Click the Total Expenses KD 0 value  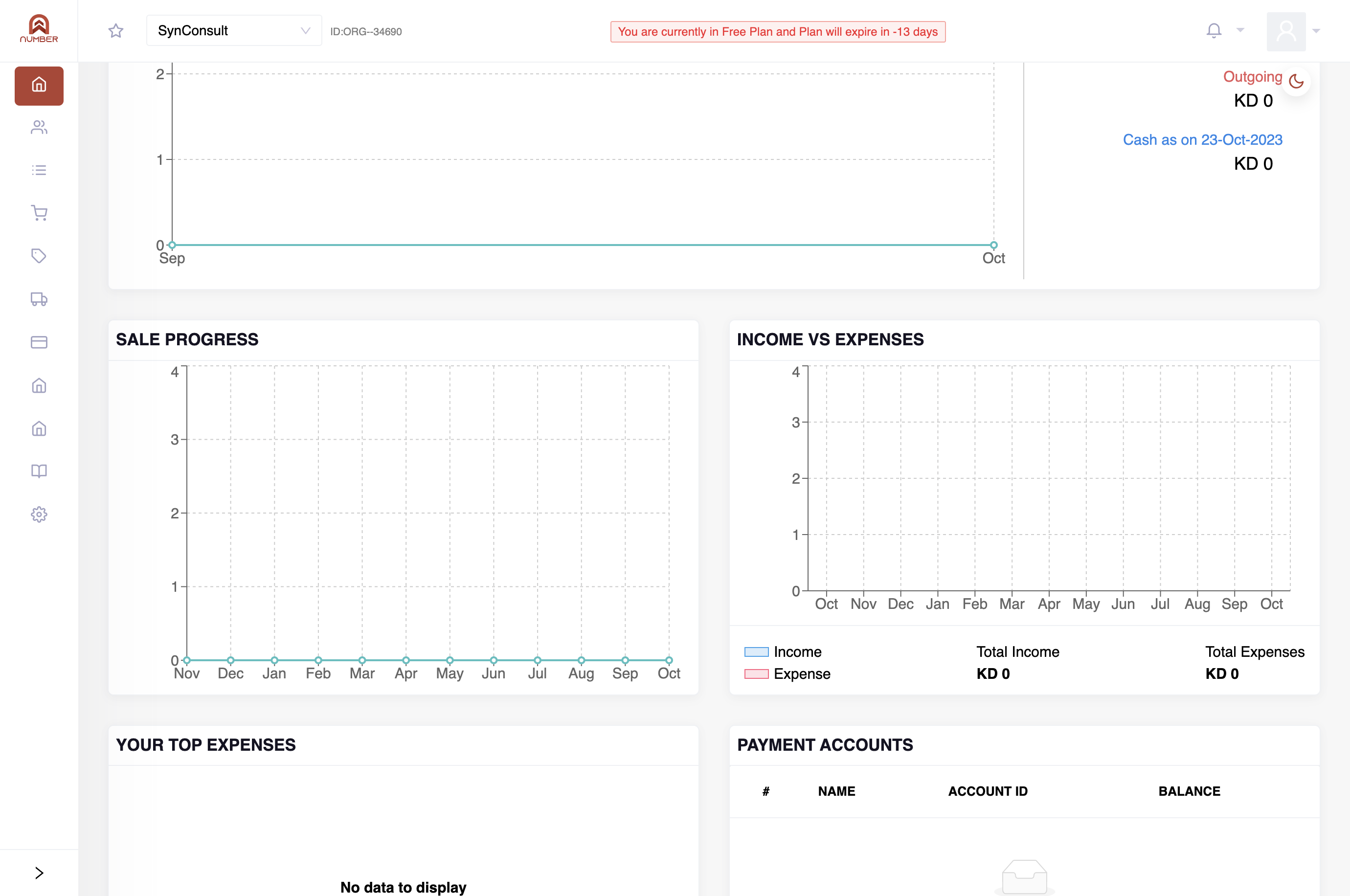tap(1222, 674)
